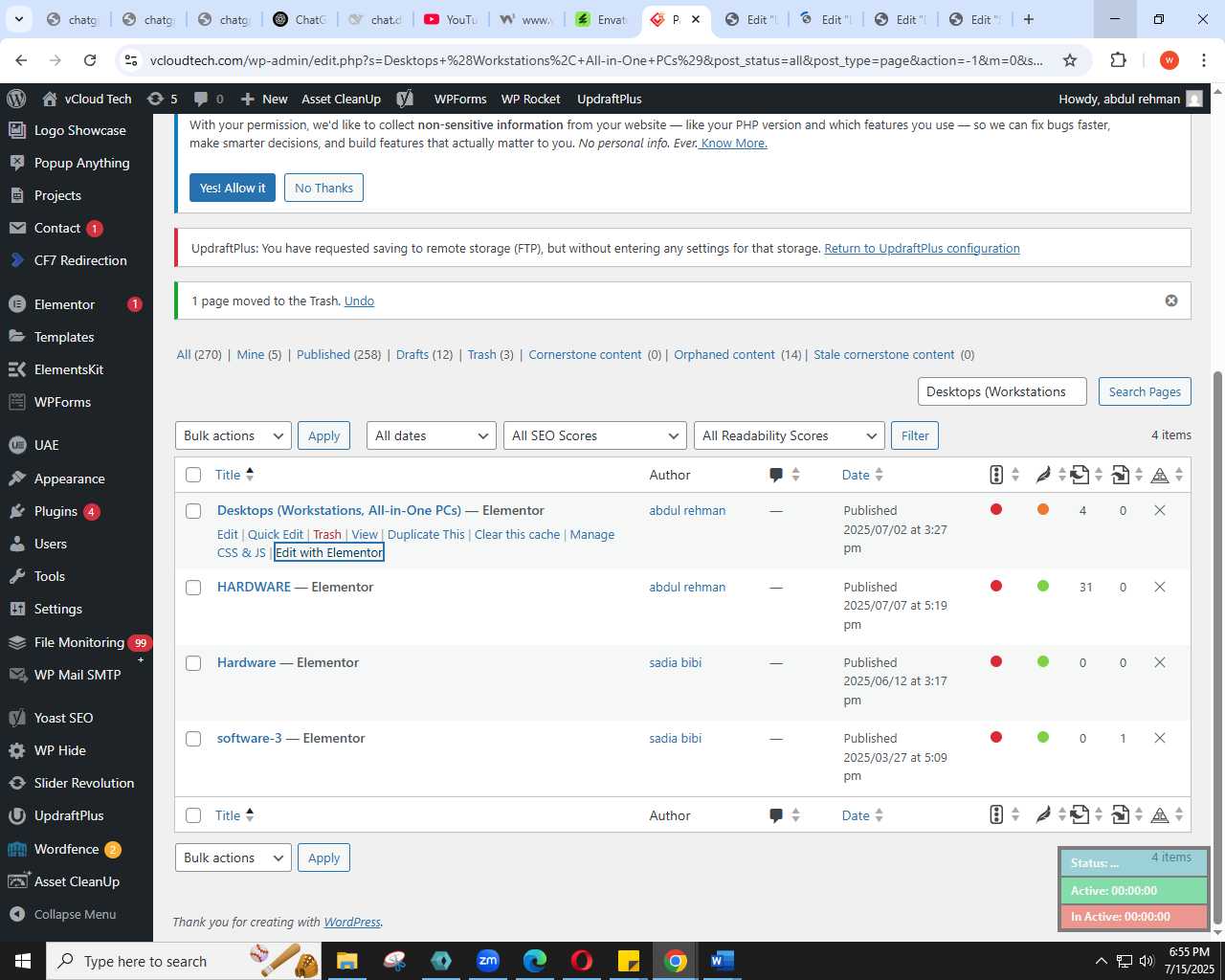
Task: Open the comments bubble in admin bar
Action: [209, 99]
